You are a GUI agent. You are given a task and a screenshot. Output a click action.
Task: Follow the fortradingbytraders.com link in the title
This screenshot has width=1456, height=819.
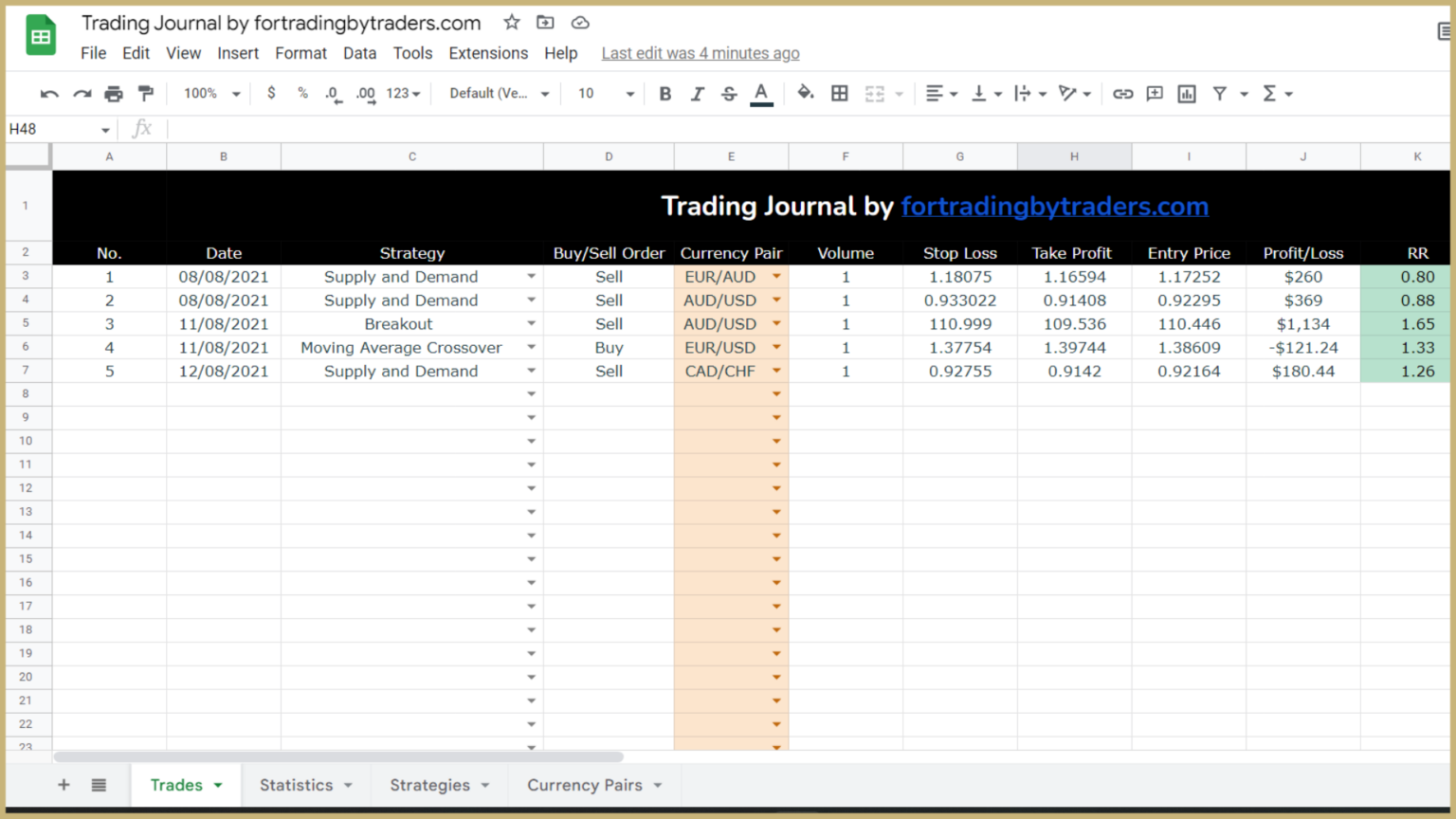[1055, 206]
